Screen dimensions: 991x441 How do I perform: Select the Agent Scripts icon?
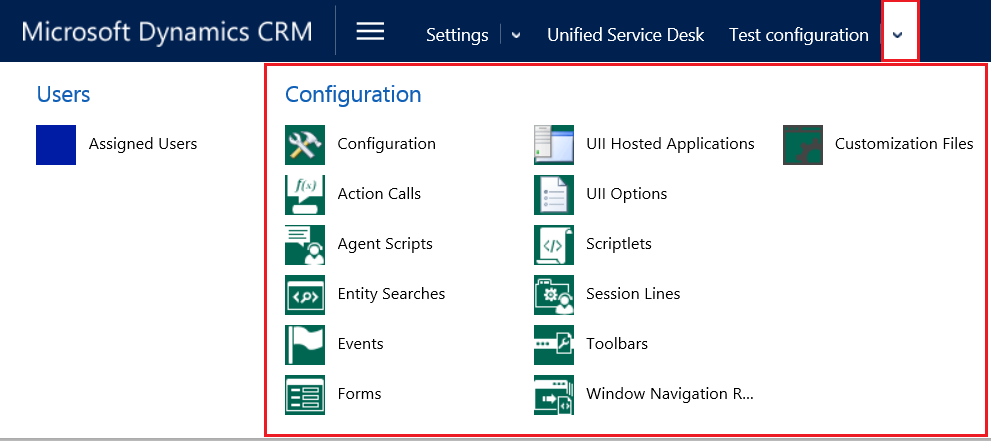305,245
